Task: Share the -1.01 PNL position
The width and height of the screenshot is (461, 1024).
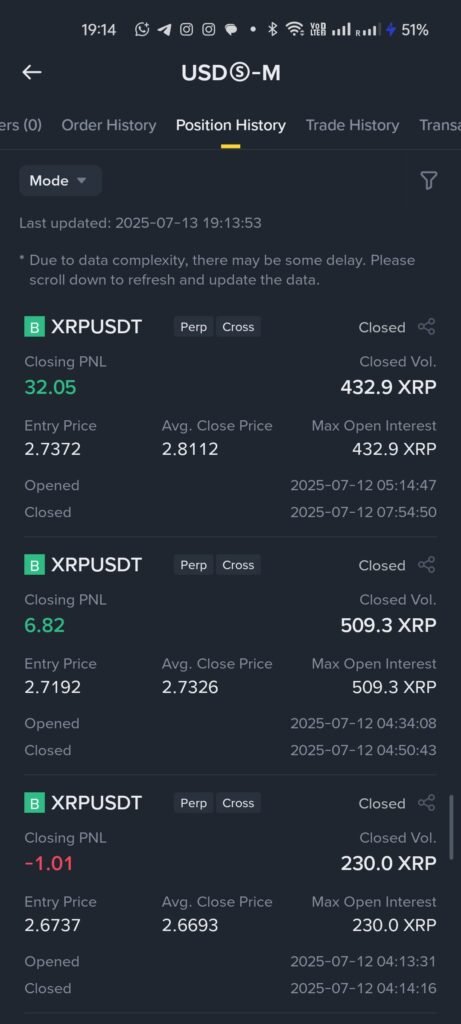Action: tap(426, 803)
